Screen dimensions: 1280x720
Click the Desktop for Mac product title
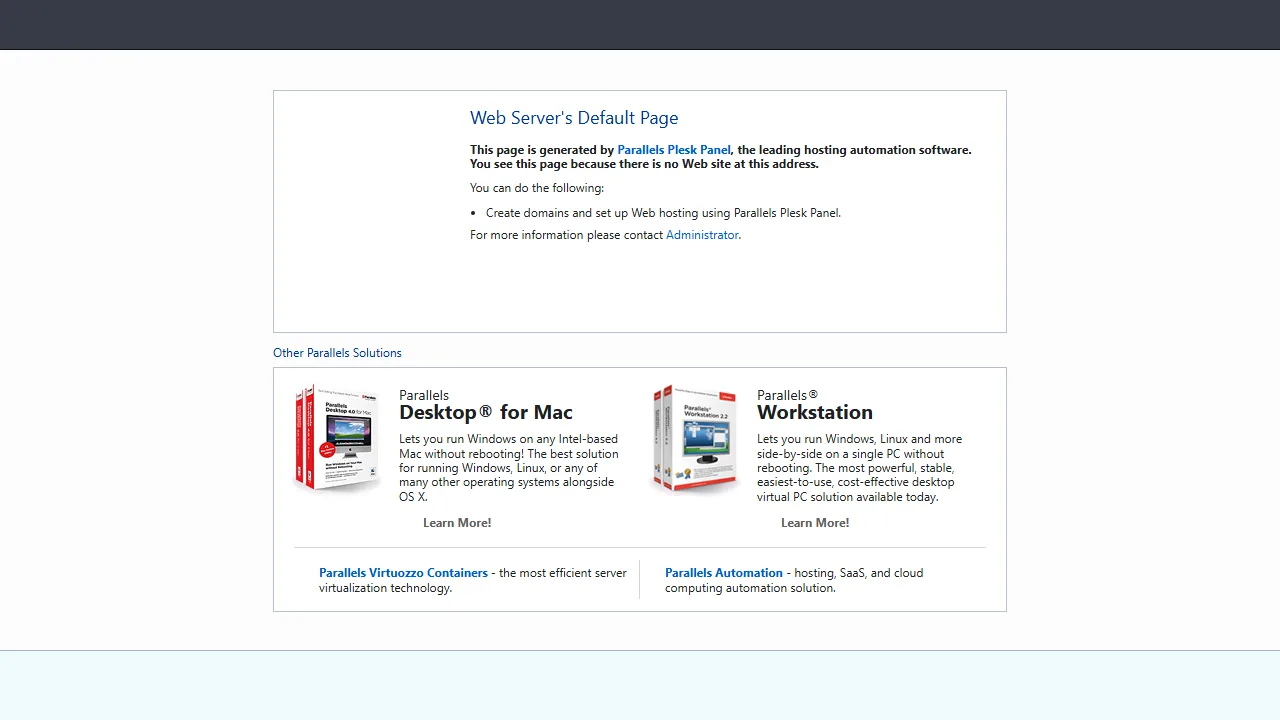pos(486,412)
